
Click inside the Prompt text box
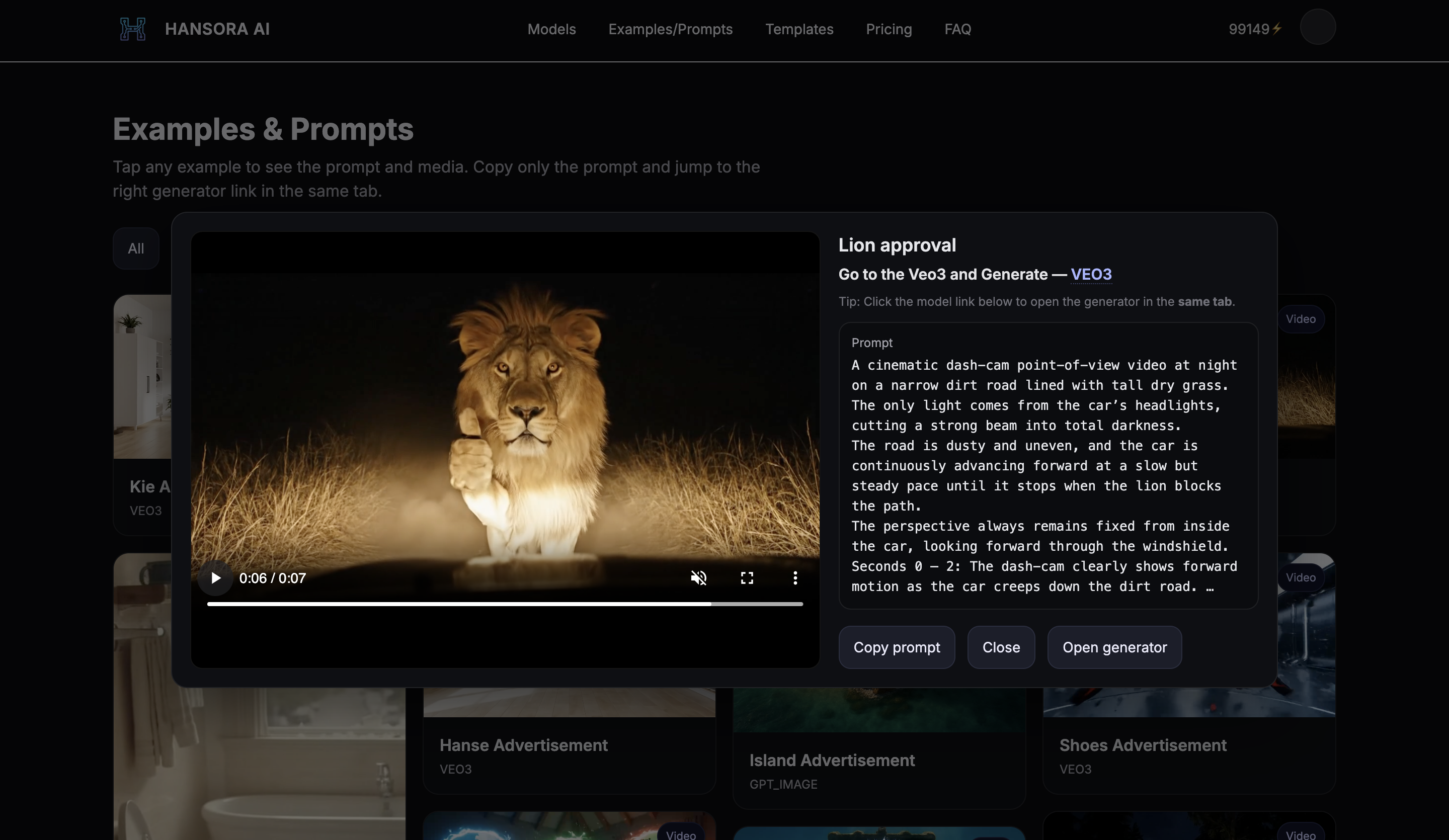tap(1048, 466)
